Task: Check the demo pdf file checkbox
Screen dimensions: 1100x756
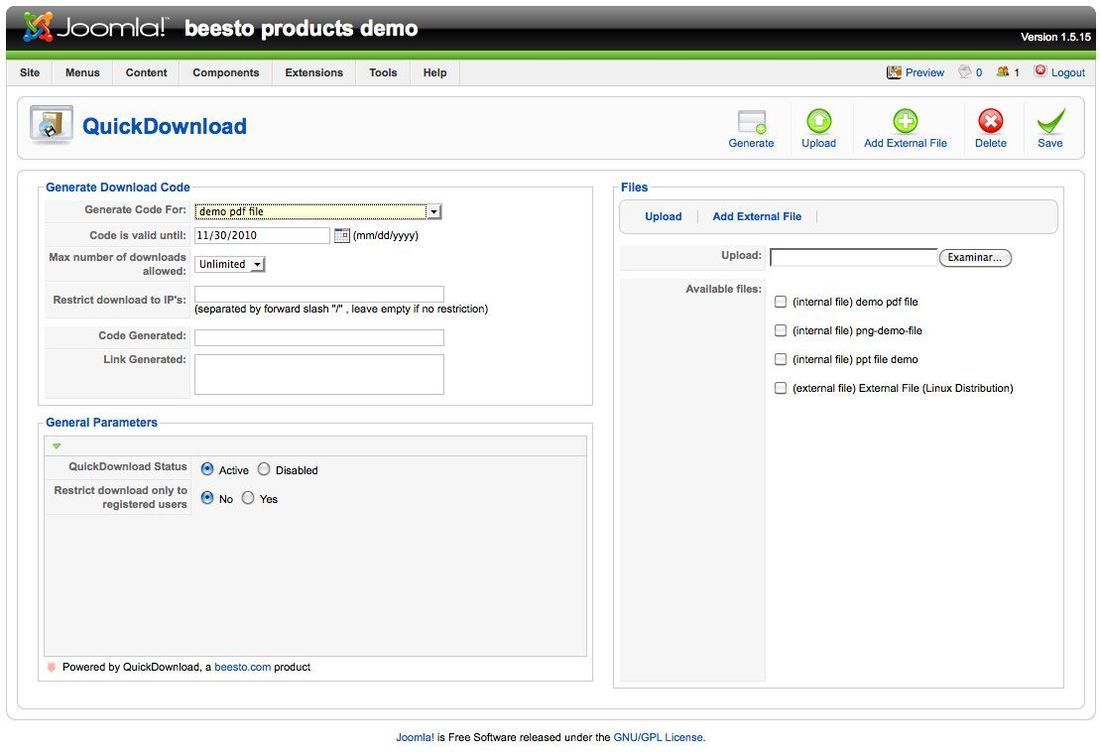Action: 780,302
